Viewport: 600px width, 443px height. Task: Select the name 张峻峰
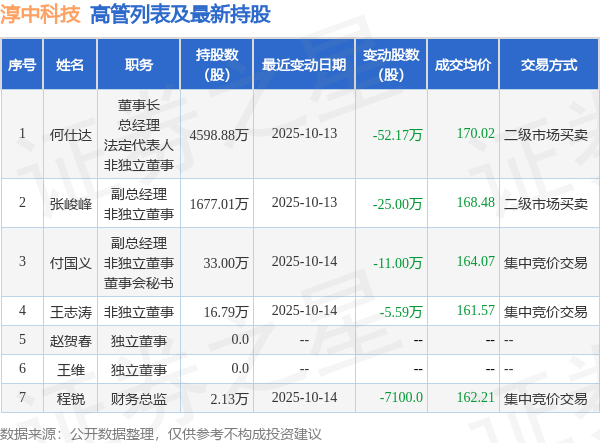[x=71, y=204]
